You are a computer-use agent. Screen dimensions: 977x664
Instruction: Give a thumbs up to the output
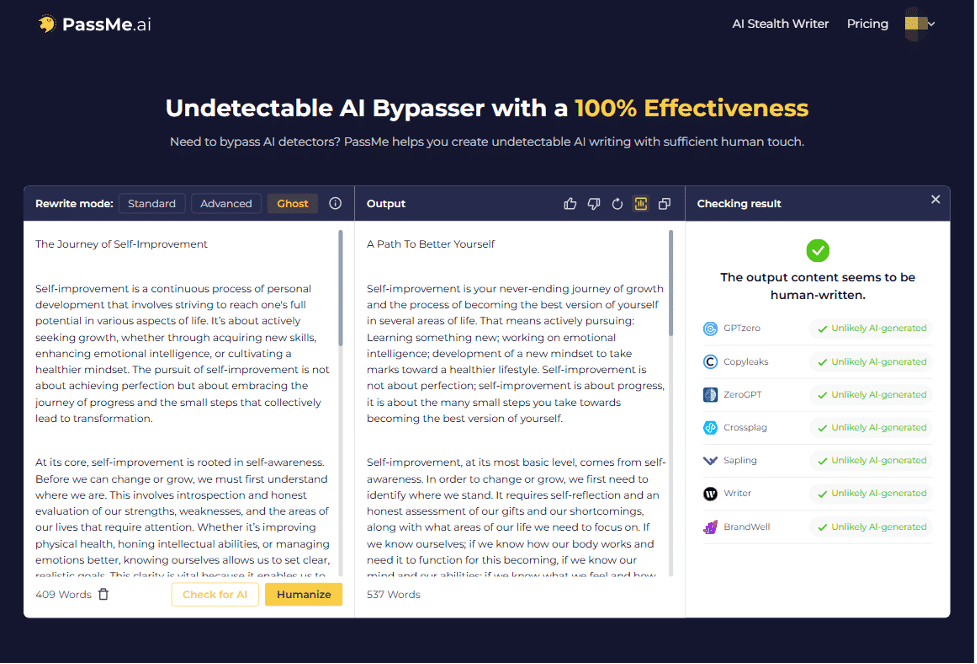570,203
